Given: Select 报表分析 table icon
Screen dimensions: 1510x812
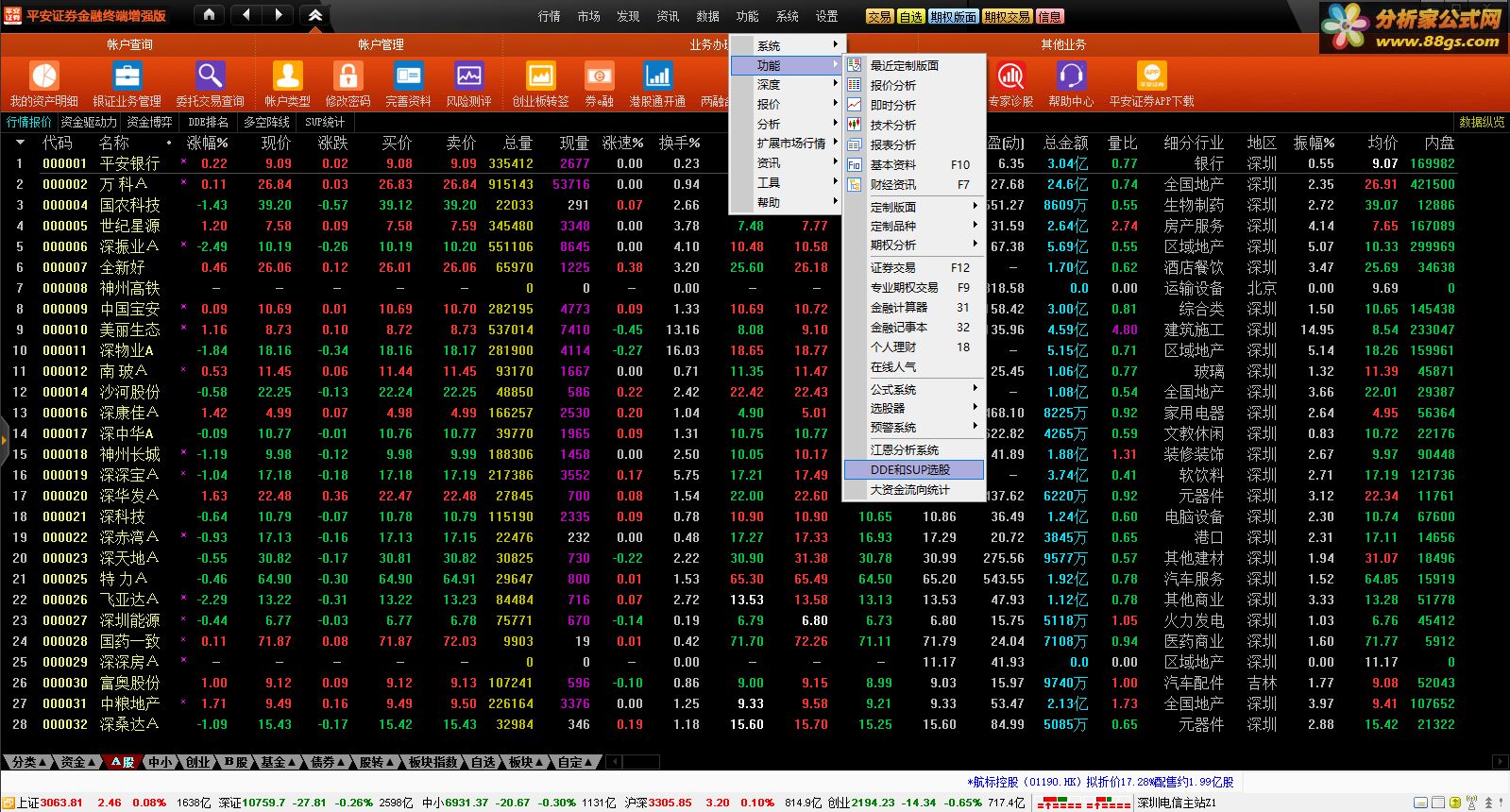Looking at the screenshot, I should [x=855, y=144].
